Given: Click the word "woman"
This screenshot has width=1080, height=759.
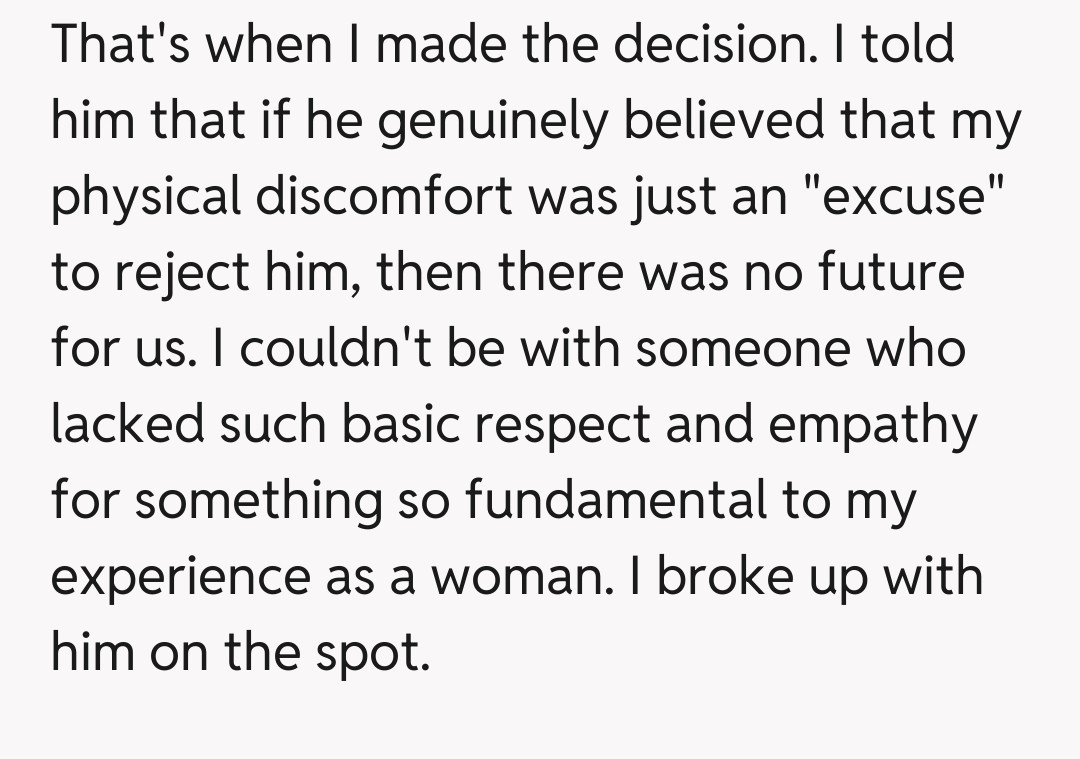Looking at the screenshot, I should [517, 577].
